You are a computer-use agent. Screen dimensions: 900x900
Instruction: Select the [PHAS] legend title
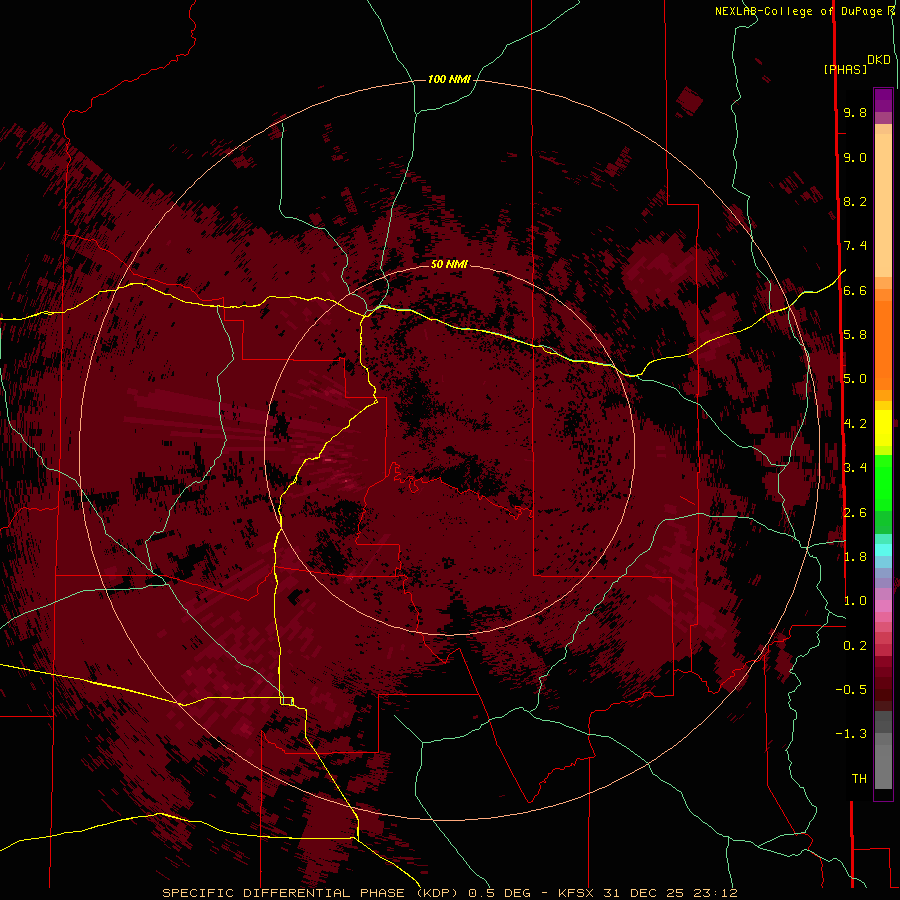[845, 70]
